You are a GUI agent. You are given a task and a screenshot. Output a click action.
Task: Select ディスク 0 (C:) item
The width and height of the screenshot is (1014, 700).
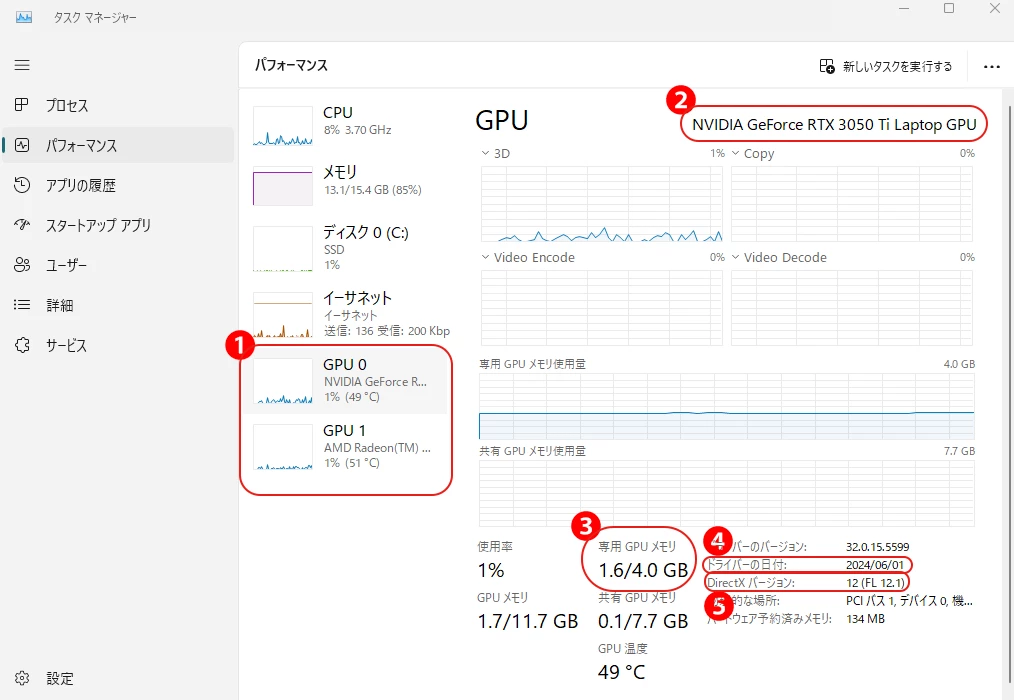[346, 248]
